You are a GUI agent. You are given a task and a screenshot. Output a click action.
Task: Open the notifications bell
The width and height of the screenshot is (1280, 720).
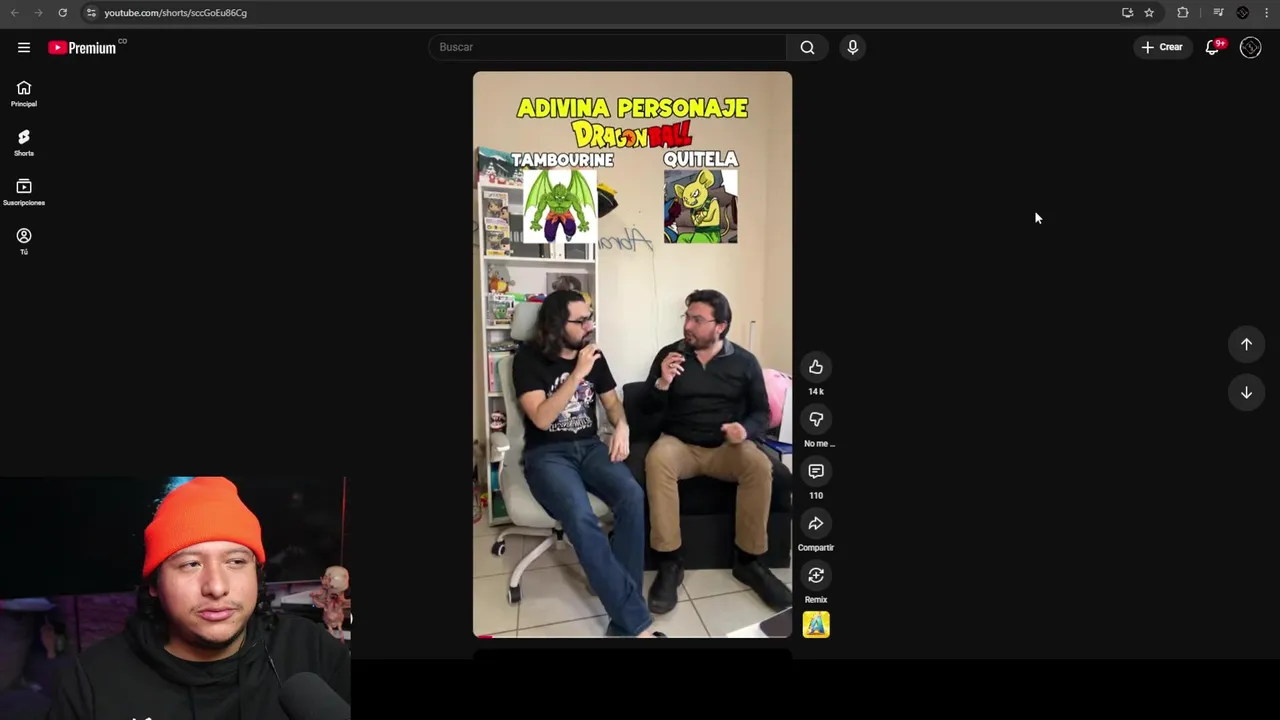(x=1213, y=47)
